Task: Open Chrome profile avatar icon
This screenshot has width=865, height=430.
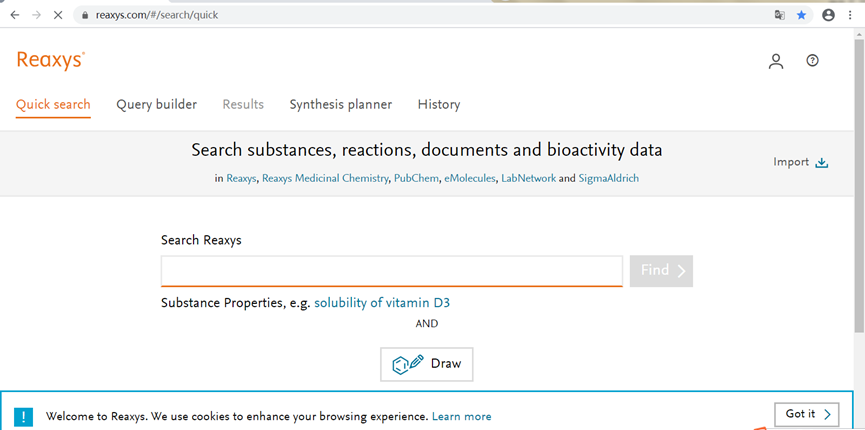Action: click(x=828, y=15)
